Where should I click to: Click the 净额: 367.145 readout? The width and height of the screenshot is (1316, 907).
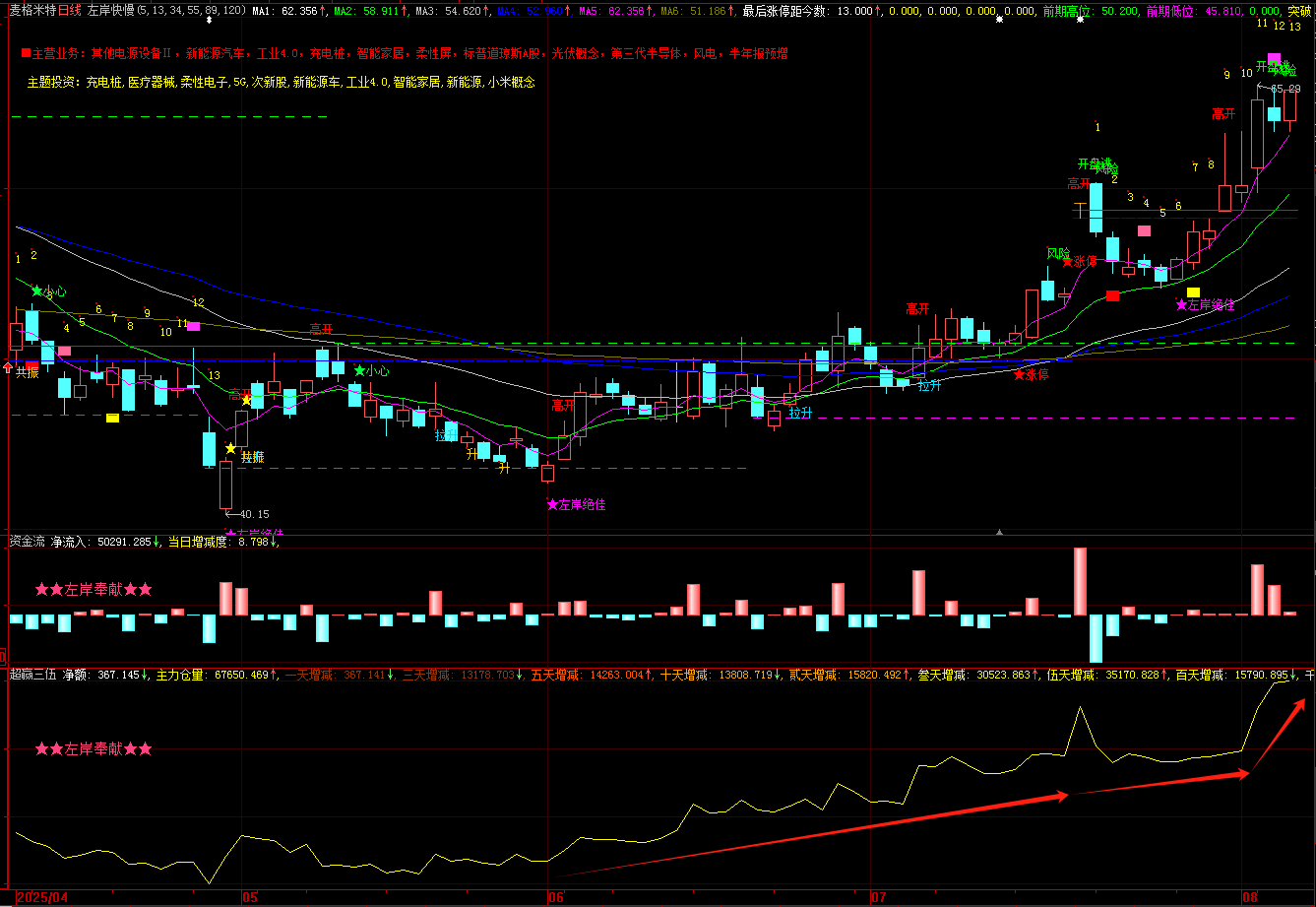[106, 676]
